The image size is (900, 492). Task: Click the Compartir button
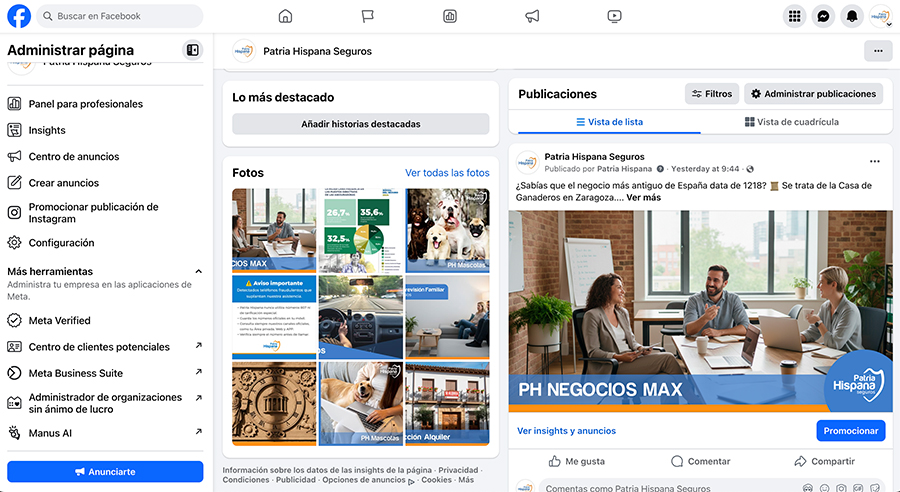[x=824, y=461]
